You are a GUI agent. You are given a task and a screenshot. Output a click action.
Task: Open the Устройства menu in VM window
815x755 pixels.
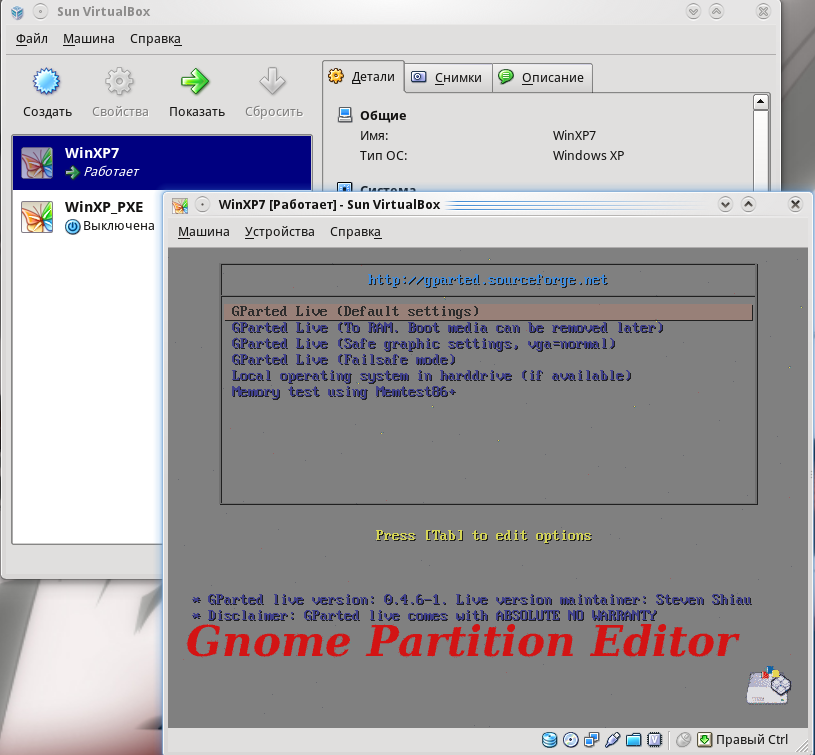point(280,232)
